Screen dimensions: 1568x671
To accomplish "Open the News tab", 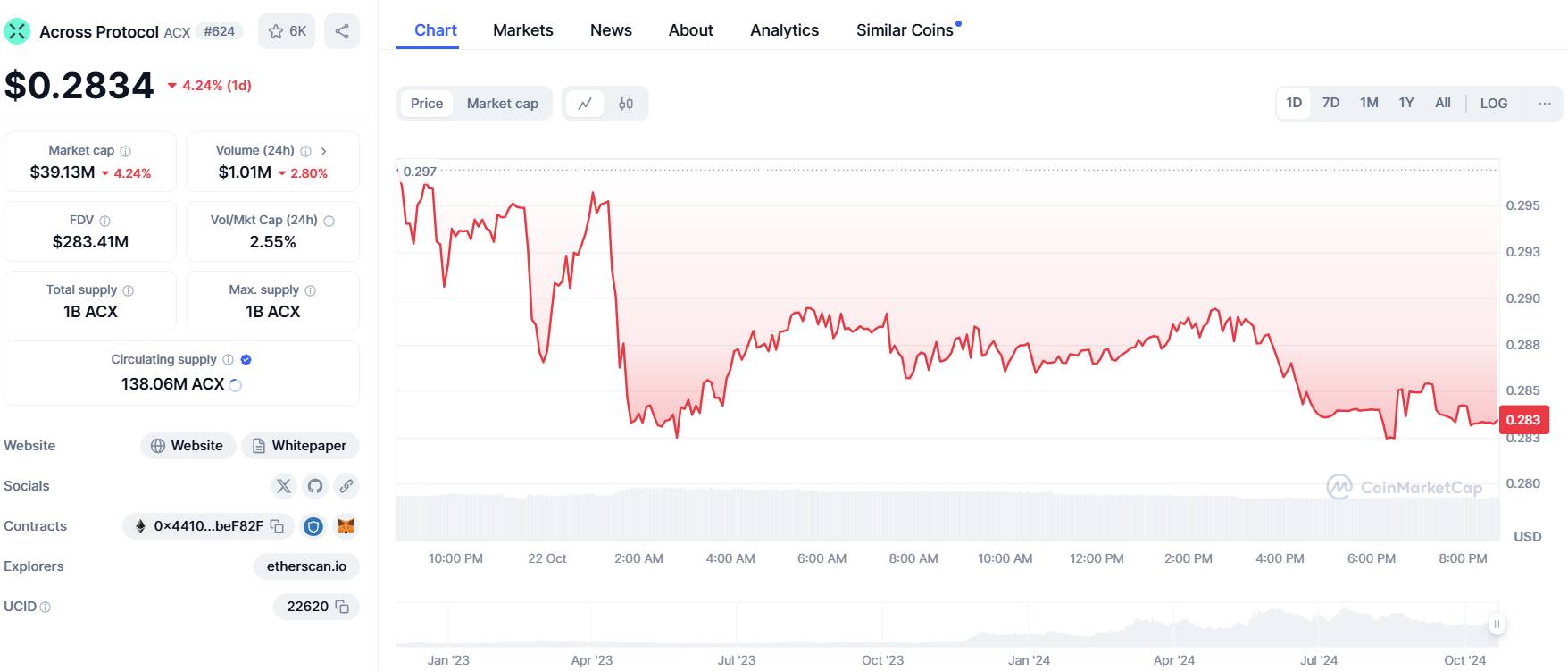I will 611,30.
